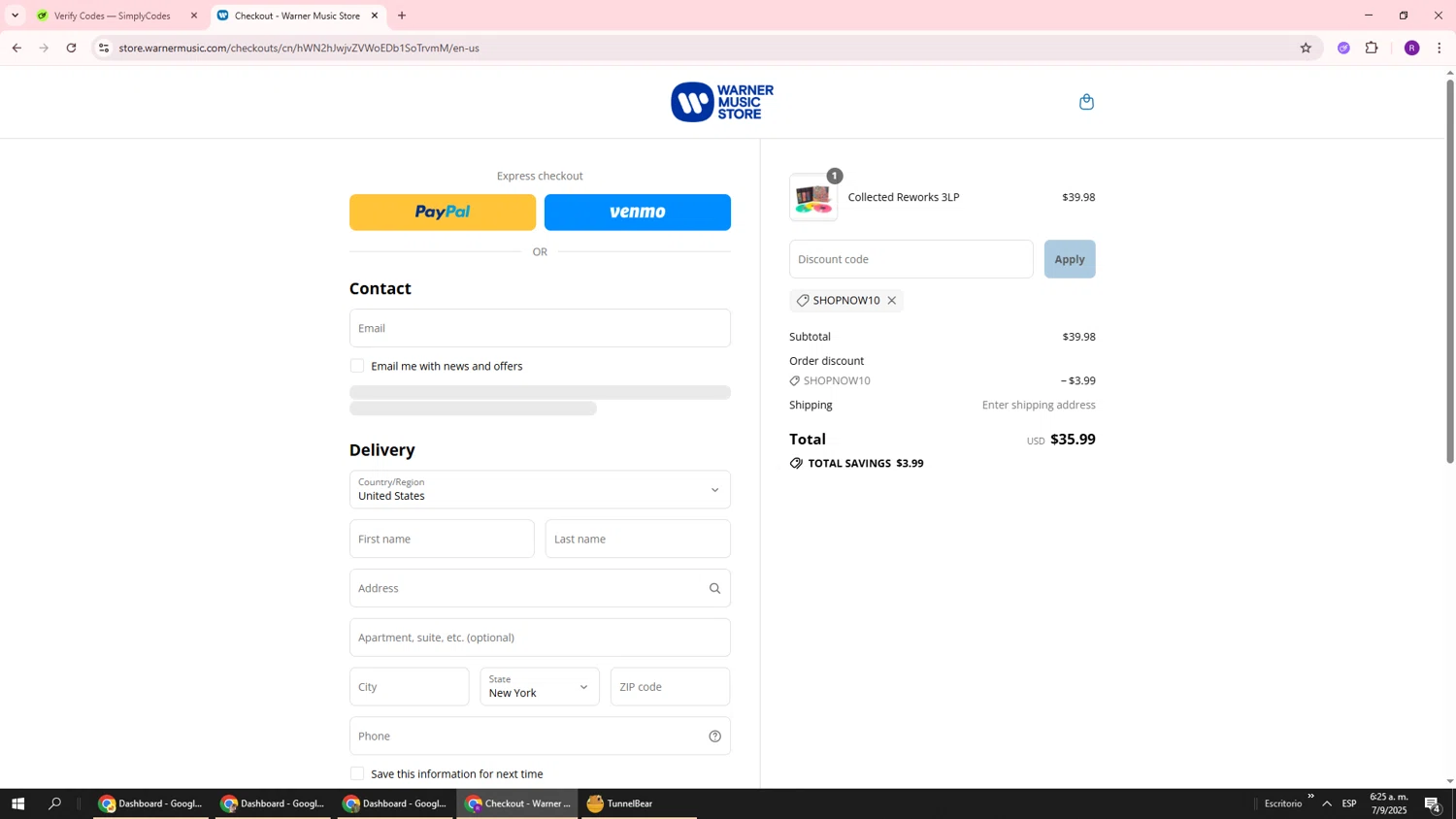The height and width of the screenshot is (819, 1456).
Task: Open the phone number help icon
Action: pos(714,737)
